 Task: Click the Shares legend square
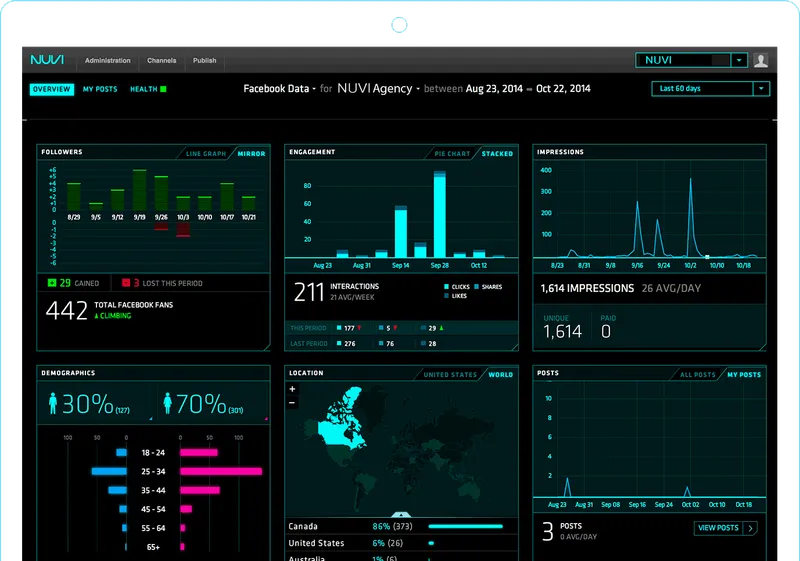[477, 287]
